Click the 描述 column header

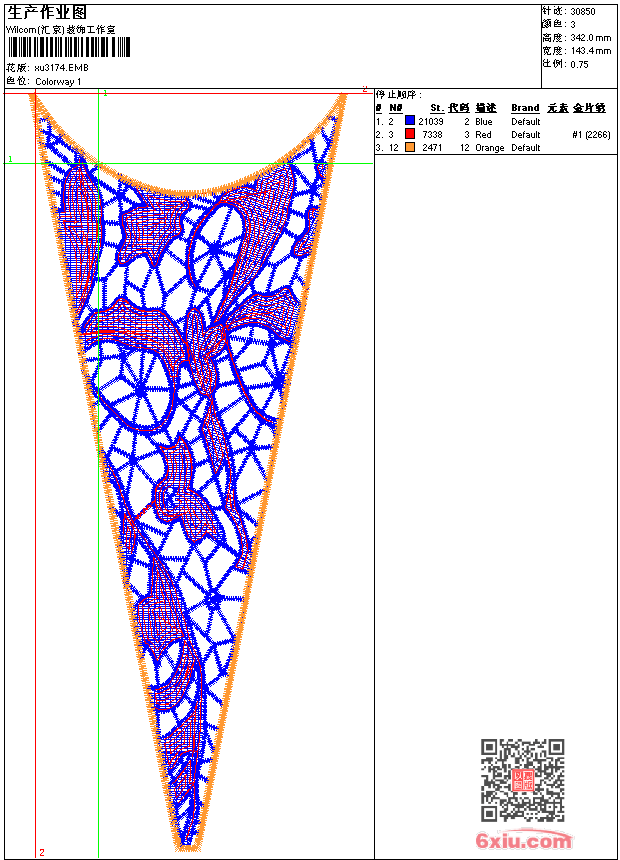(486, 108)
